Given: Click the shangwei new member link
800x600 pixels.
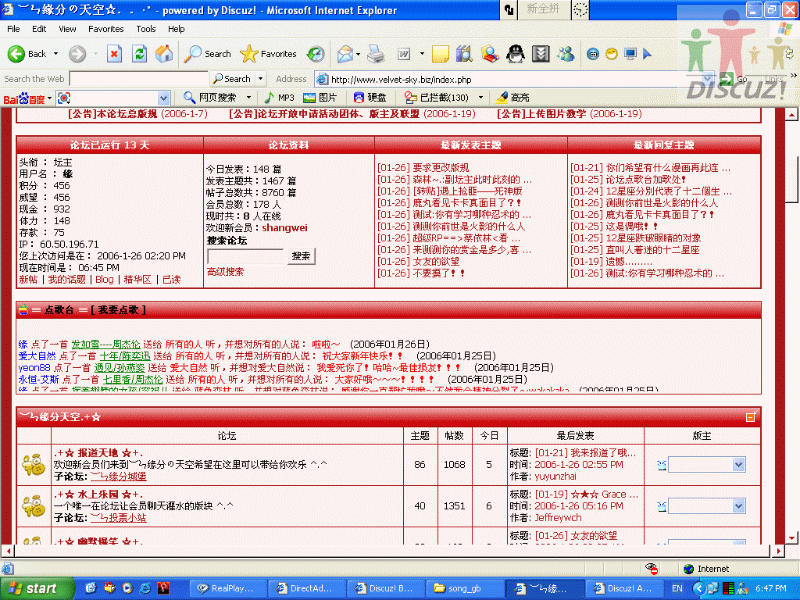Looking at the screenshot, I should coord(285,228).
